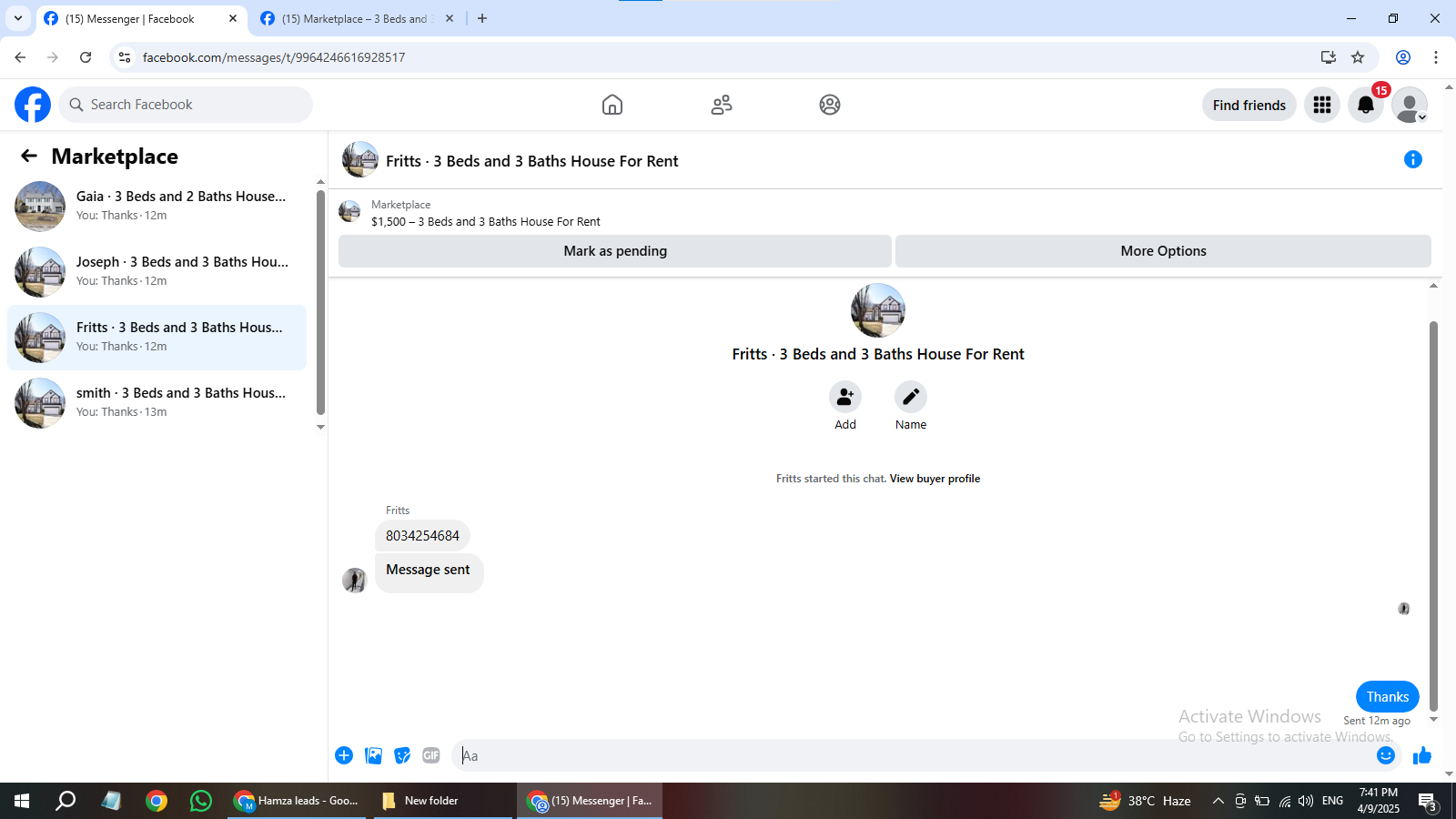Open Chrome three-dot menu

1436,57
